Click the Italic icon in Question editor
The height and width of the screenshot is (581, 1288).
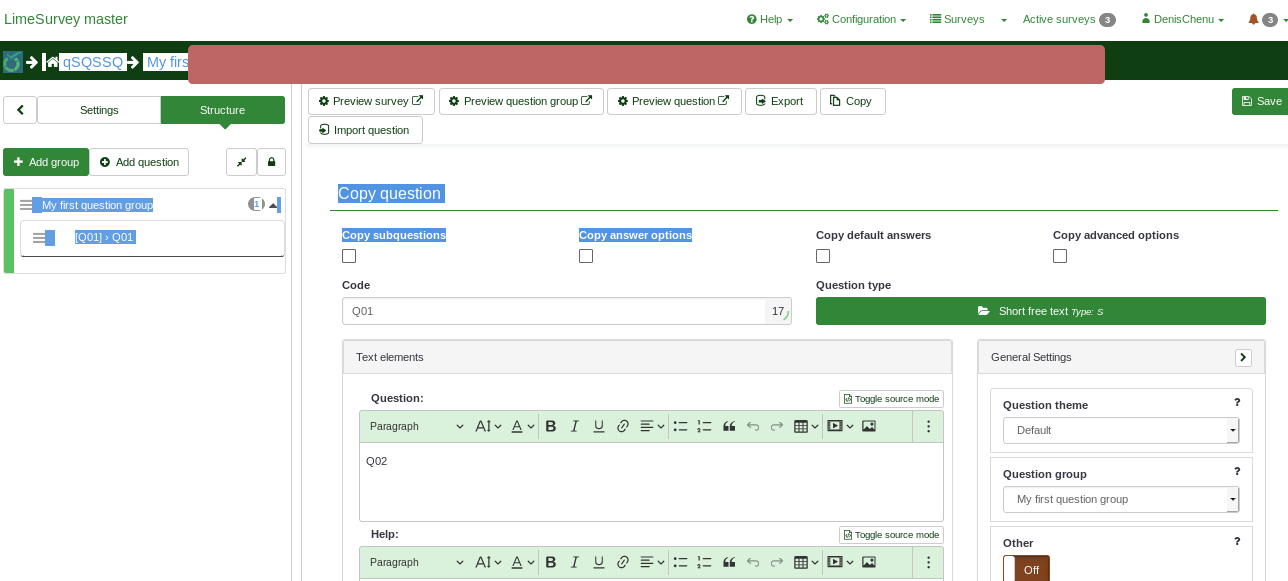point(575,426)
